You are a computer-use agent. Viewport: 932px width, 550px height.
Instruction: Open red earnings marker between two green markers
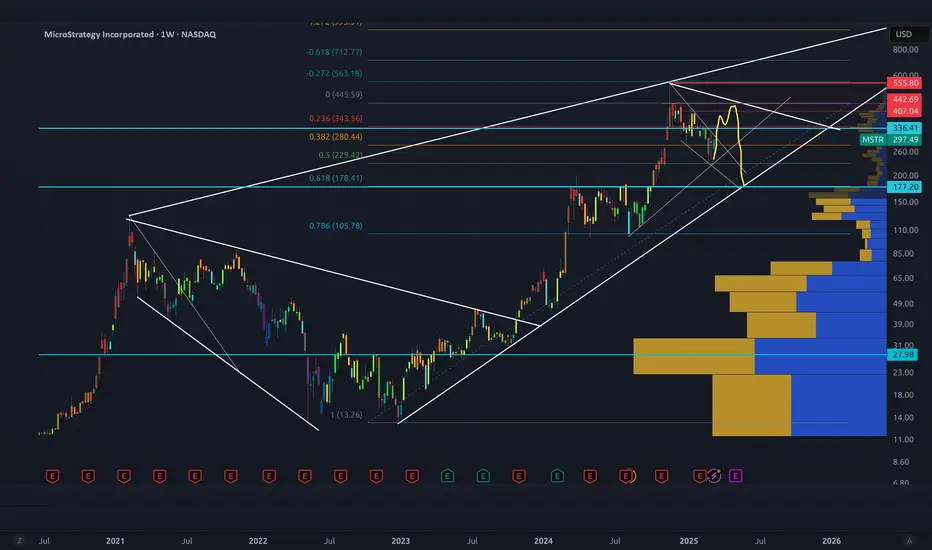pyautogui.click(x=519, y=476)
